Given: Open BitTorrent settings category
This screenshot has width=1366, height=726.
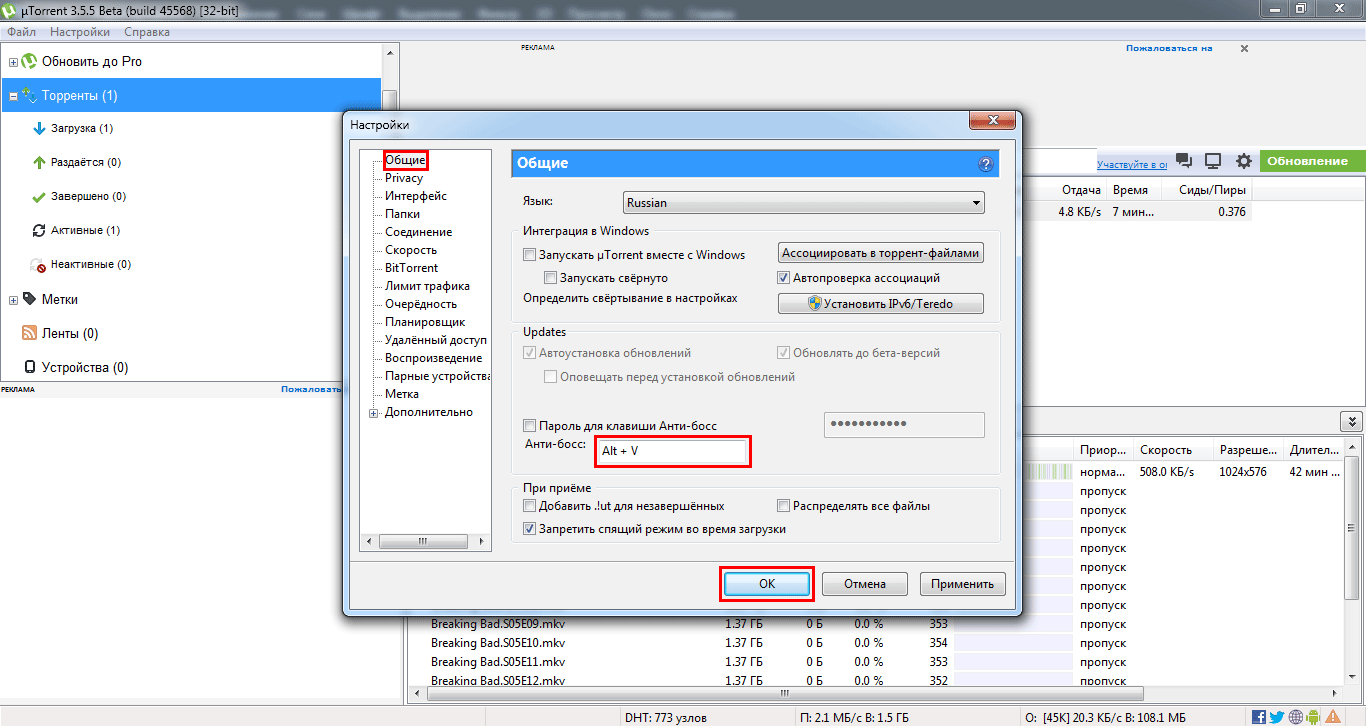Looking at the screenshot, I should point(411,268).
